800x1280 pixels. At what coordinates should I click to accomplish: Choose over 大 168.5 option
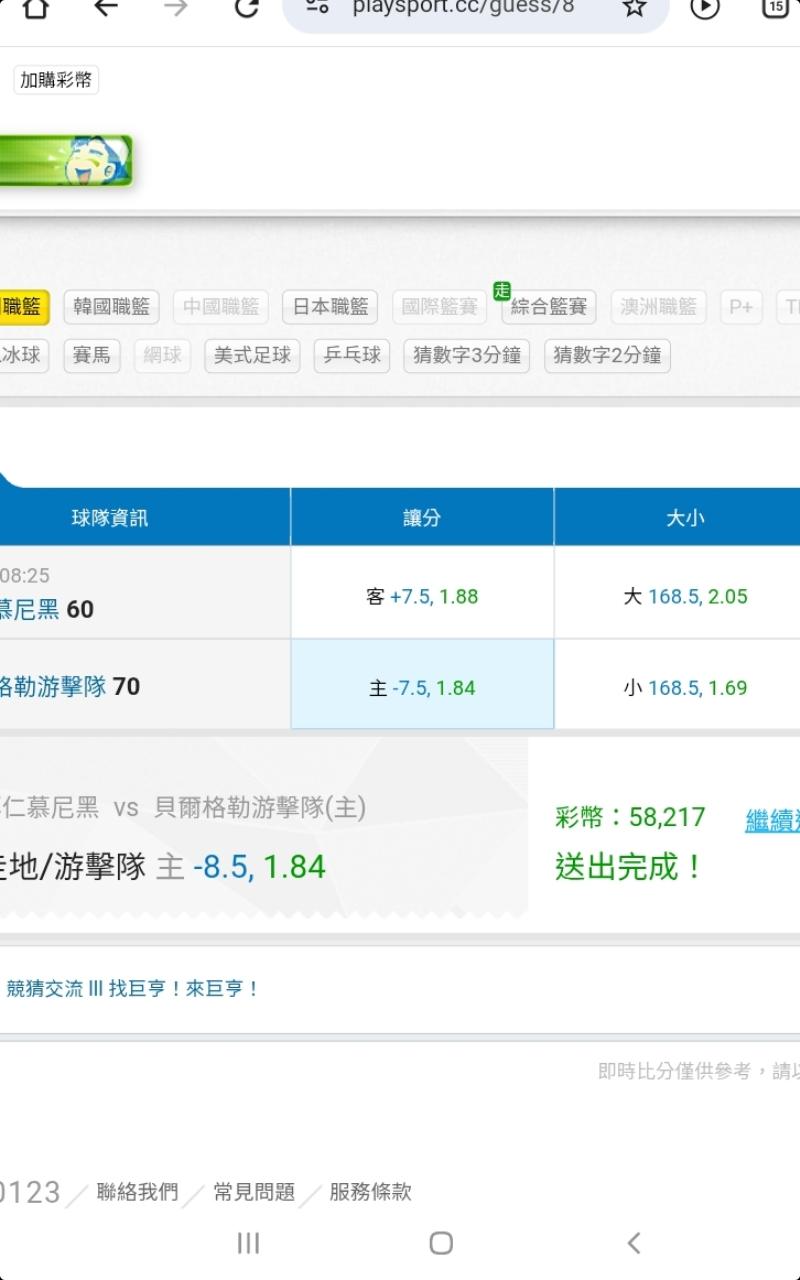coord(685,596)
